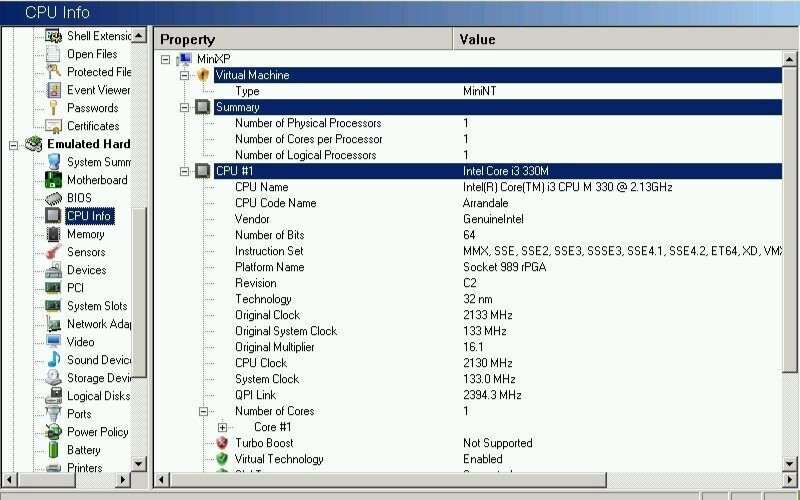Image resolution: width=800 pixels, height=500 pixels.
Task: Click left arrow of sidebar horizontal scrollbar
Action: point(9,480)
